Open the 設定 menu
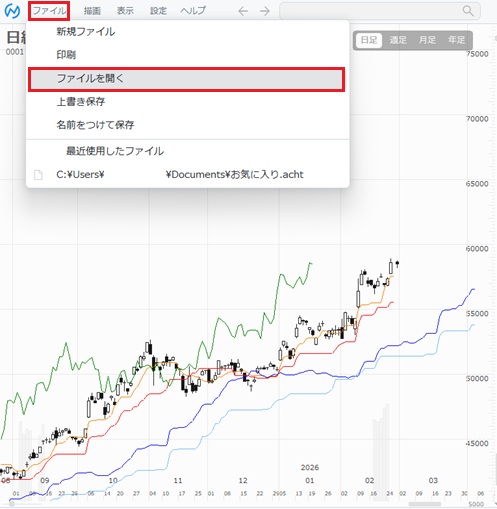This screenshot has width=497, height=509. pyautogui.click(x=158, y=11)
